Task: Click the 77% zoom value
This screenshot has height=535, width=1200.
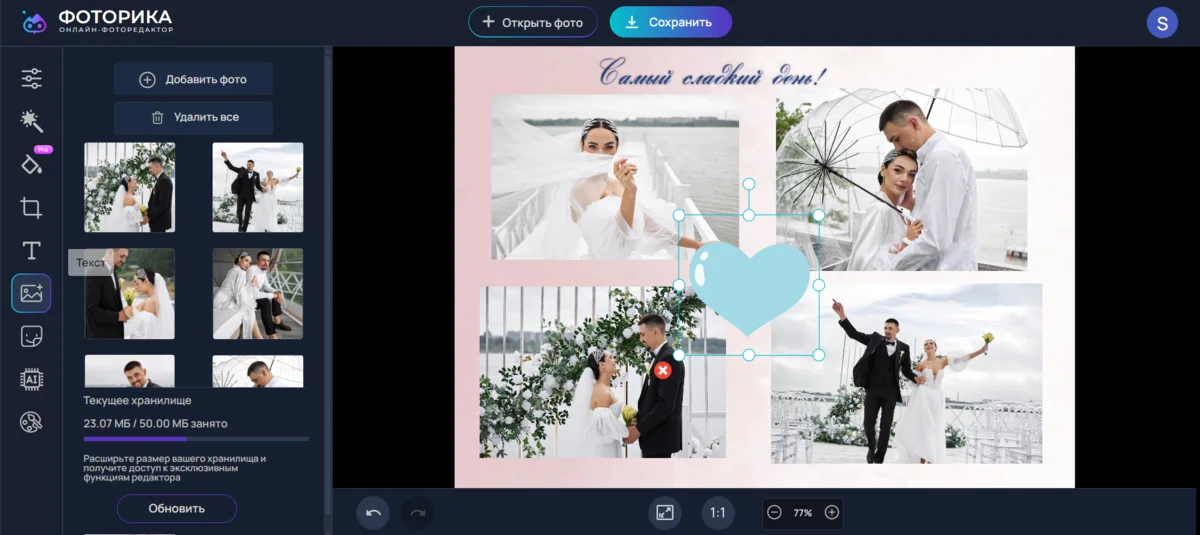Action: 803,513
